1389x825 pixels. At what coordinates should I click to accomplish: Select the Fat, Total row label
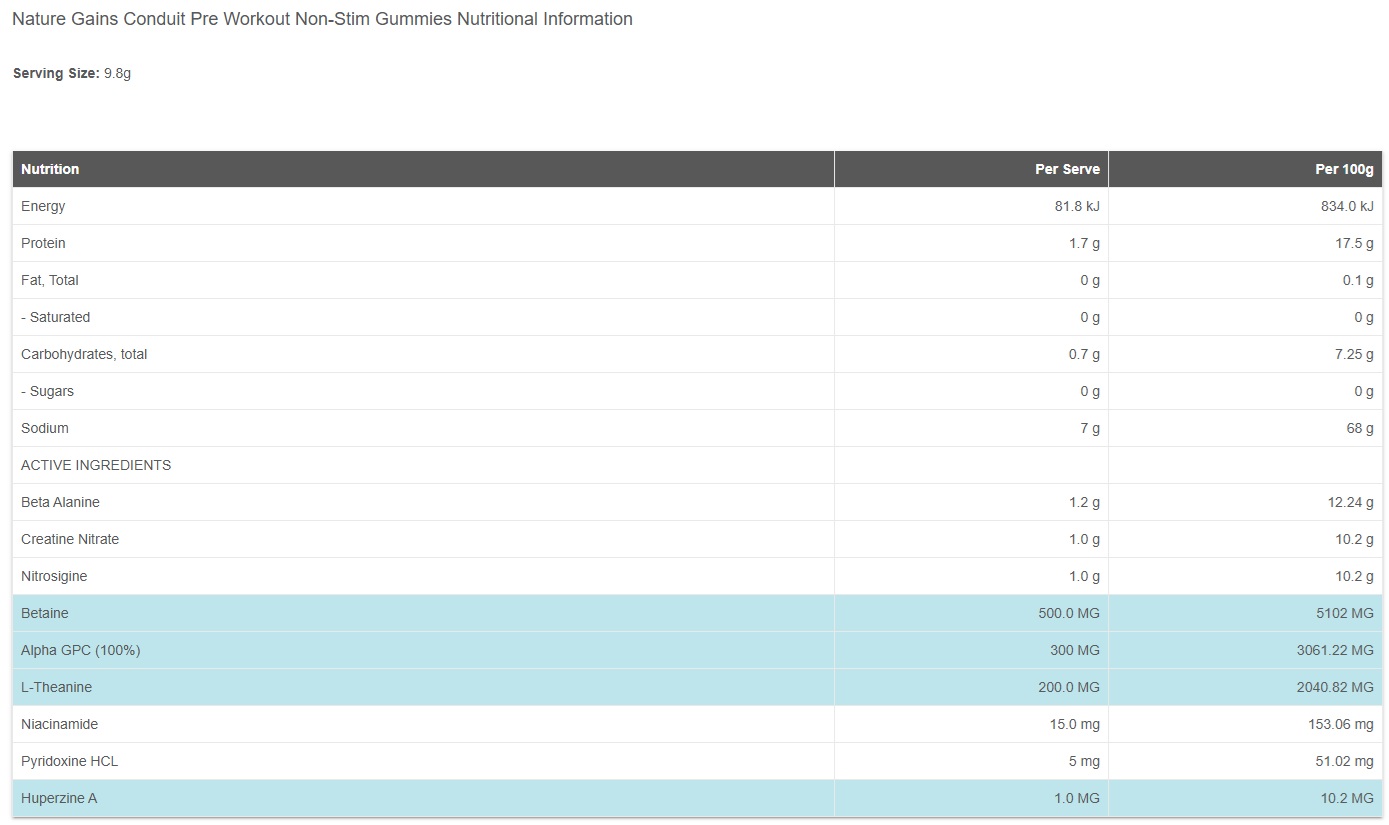(50, 280)
